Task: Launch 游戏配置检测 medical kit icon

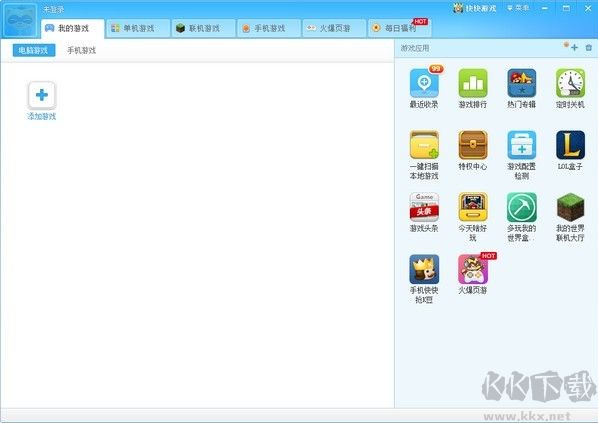Action: click(522, 145)
